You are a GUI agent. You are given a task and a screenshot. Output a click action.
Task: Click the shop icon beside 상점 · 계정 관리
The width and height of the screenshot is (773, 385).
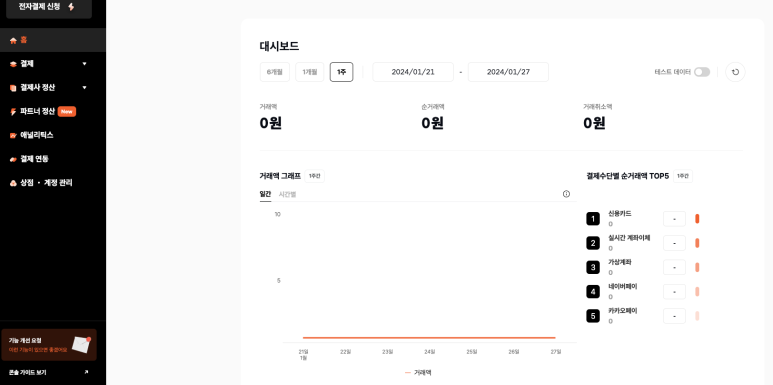(13, 183)
